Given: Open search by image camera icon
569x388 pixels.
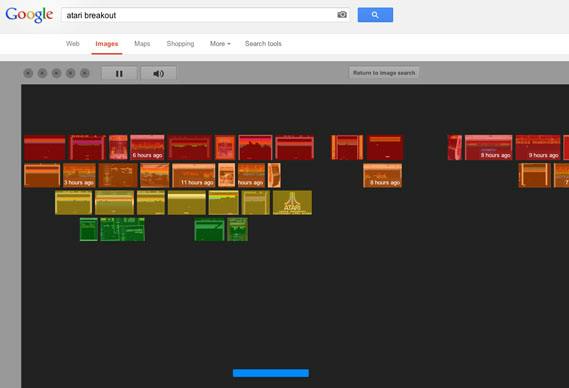Looking at the screenshot, I should pyautogui.click(x=342, y=15).
